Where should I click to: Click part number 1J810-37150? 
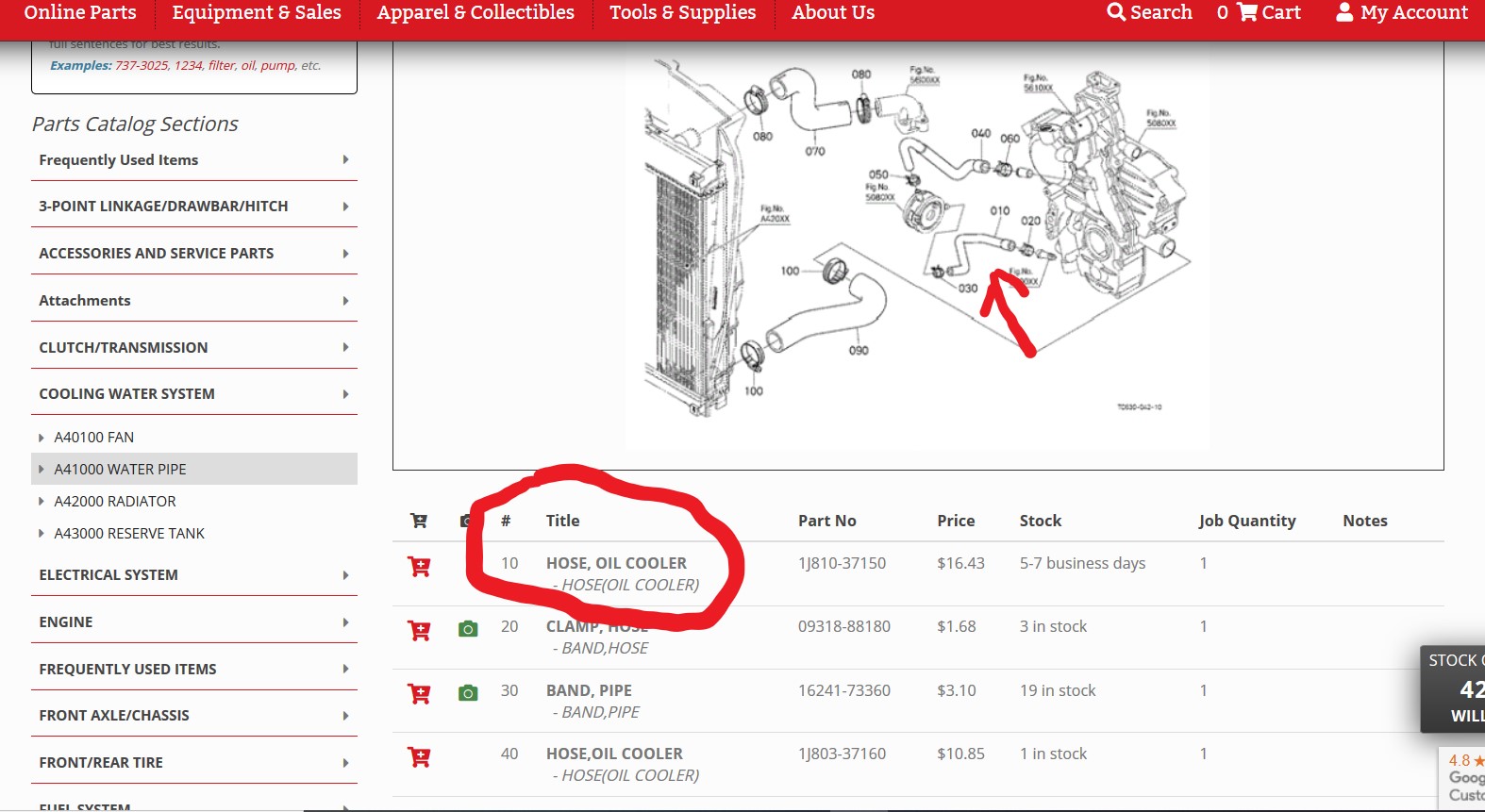tap(842, 563)
